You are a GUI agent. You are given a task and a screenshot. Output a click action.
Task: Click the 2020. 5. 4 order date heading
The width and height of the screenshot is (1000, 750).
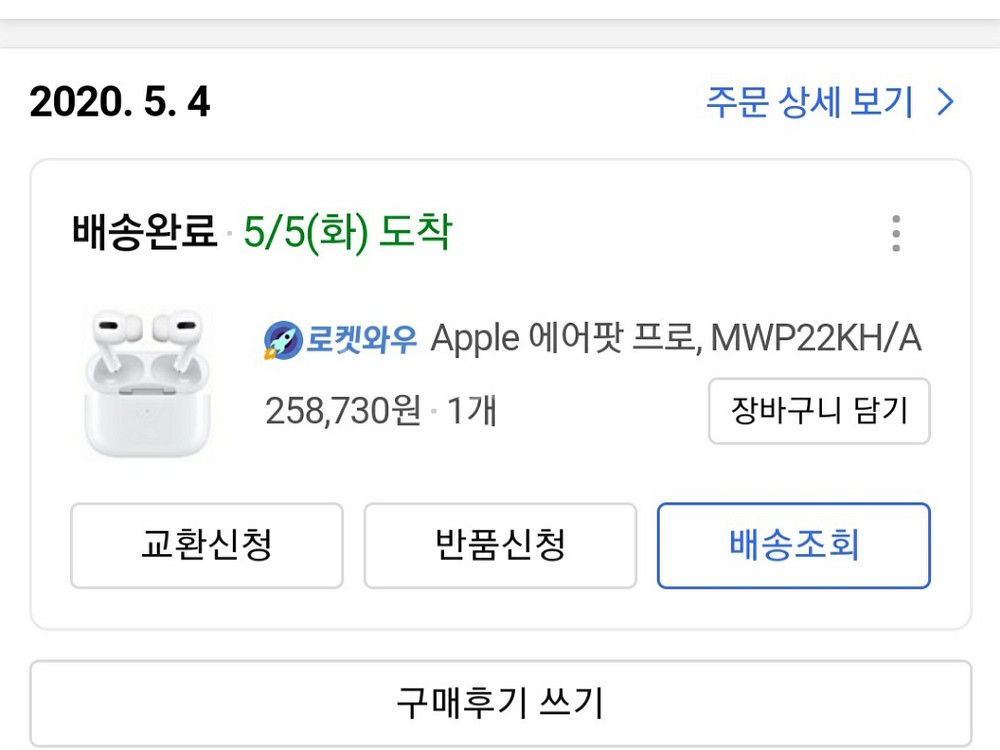coord(120,102)
